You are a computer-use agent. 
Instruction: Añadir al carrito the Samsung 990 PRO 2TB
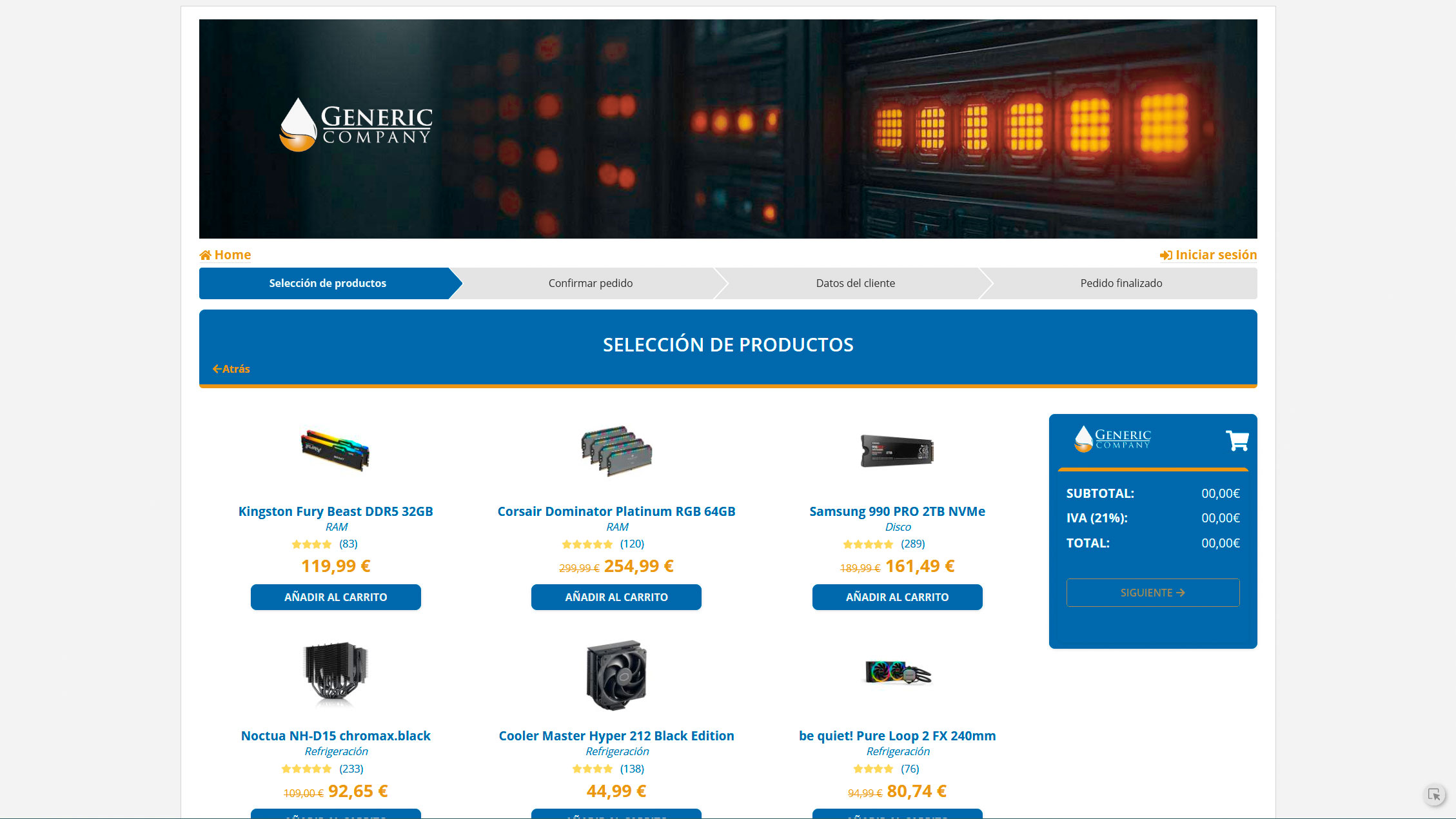pyautogui.click(x=896, y=597)
